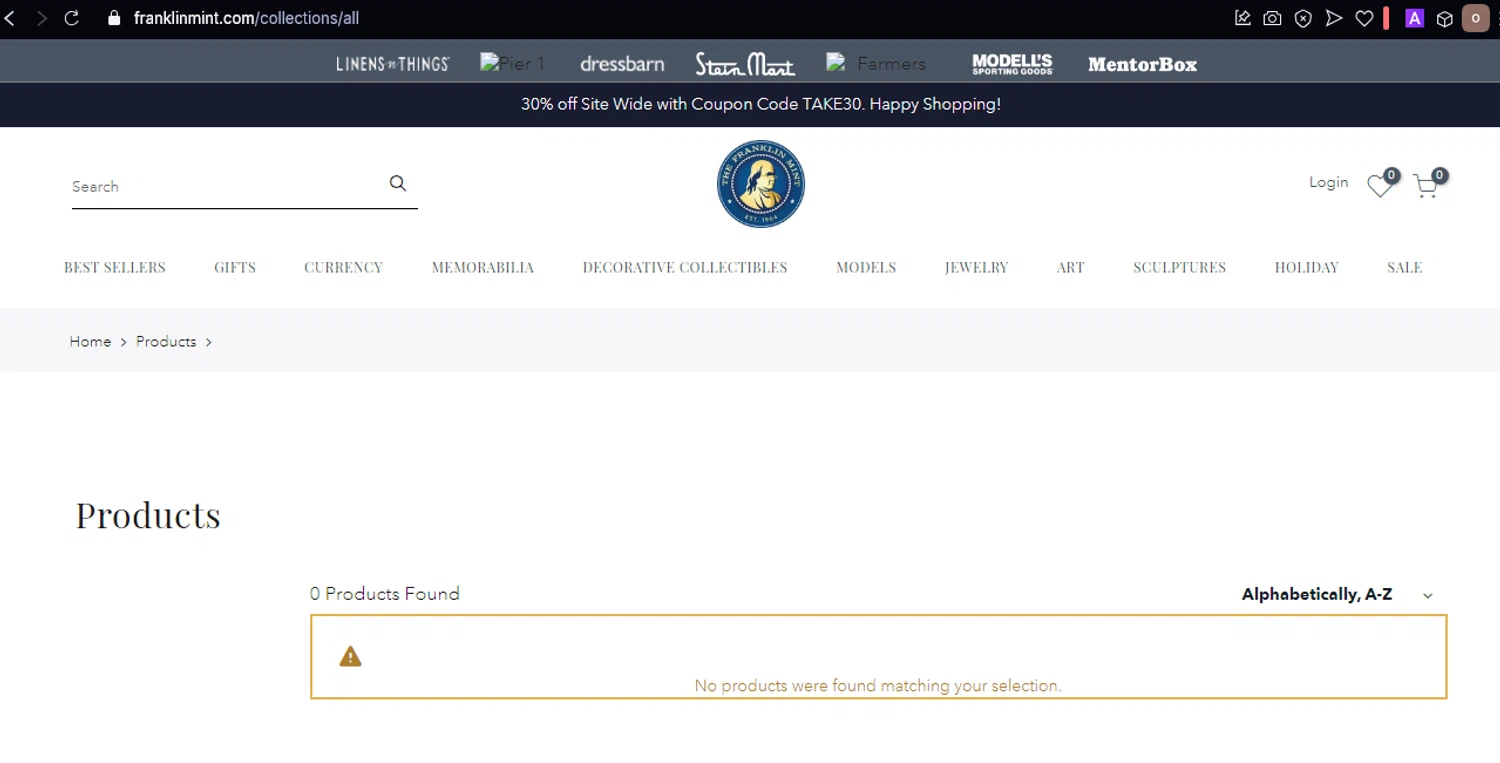
Task: Click the shield X blocker icon
Action: tap(1303, 18)
